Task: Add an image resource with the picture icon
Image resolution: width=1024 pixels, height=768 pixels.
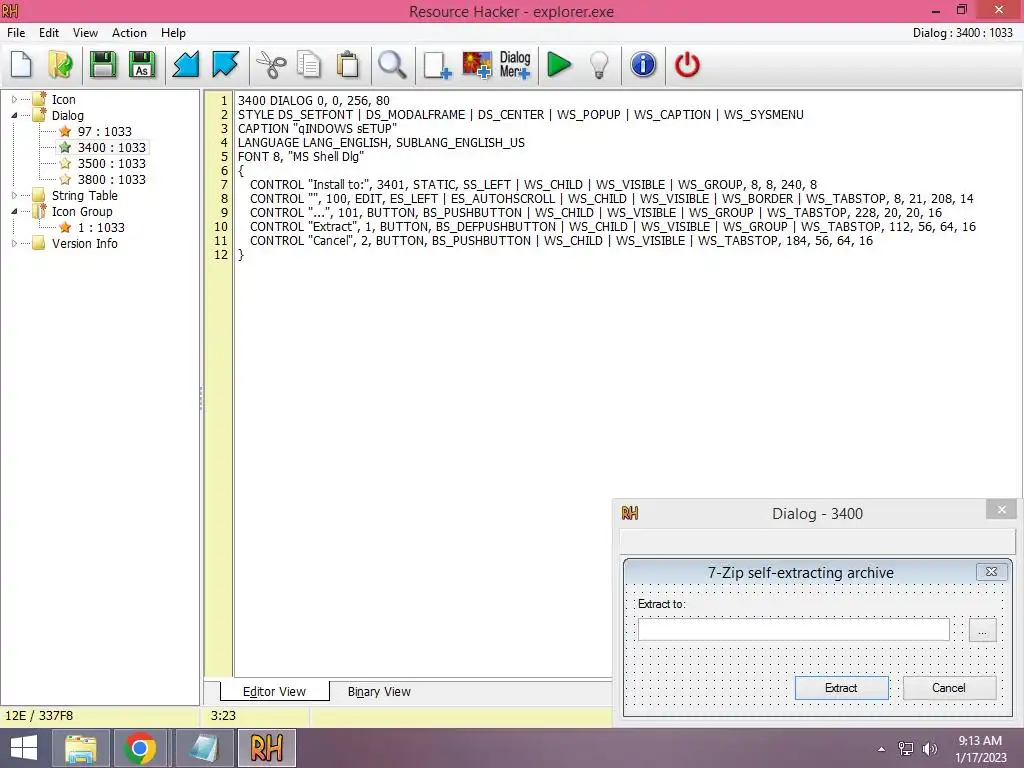Action: (477, 65)
